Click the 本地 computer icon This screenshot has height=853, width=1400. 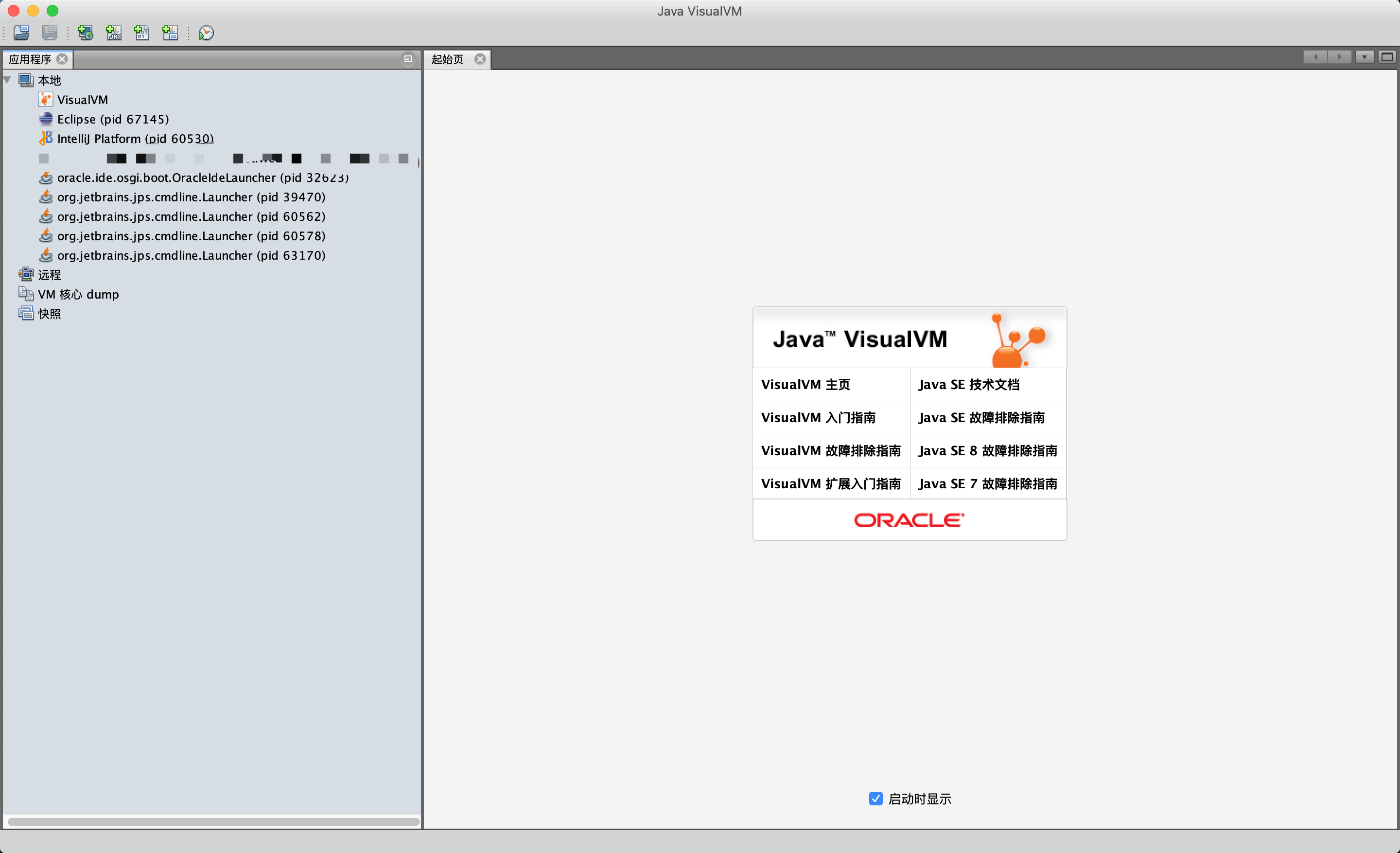click(26, 80)
